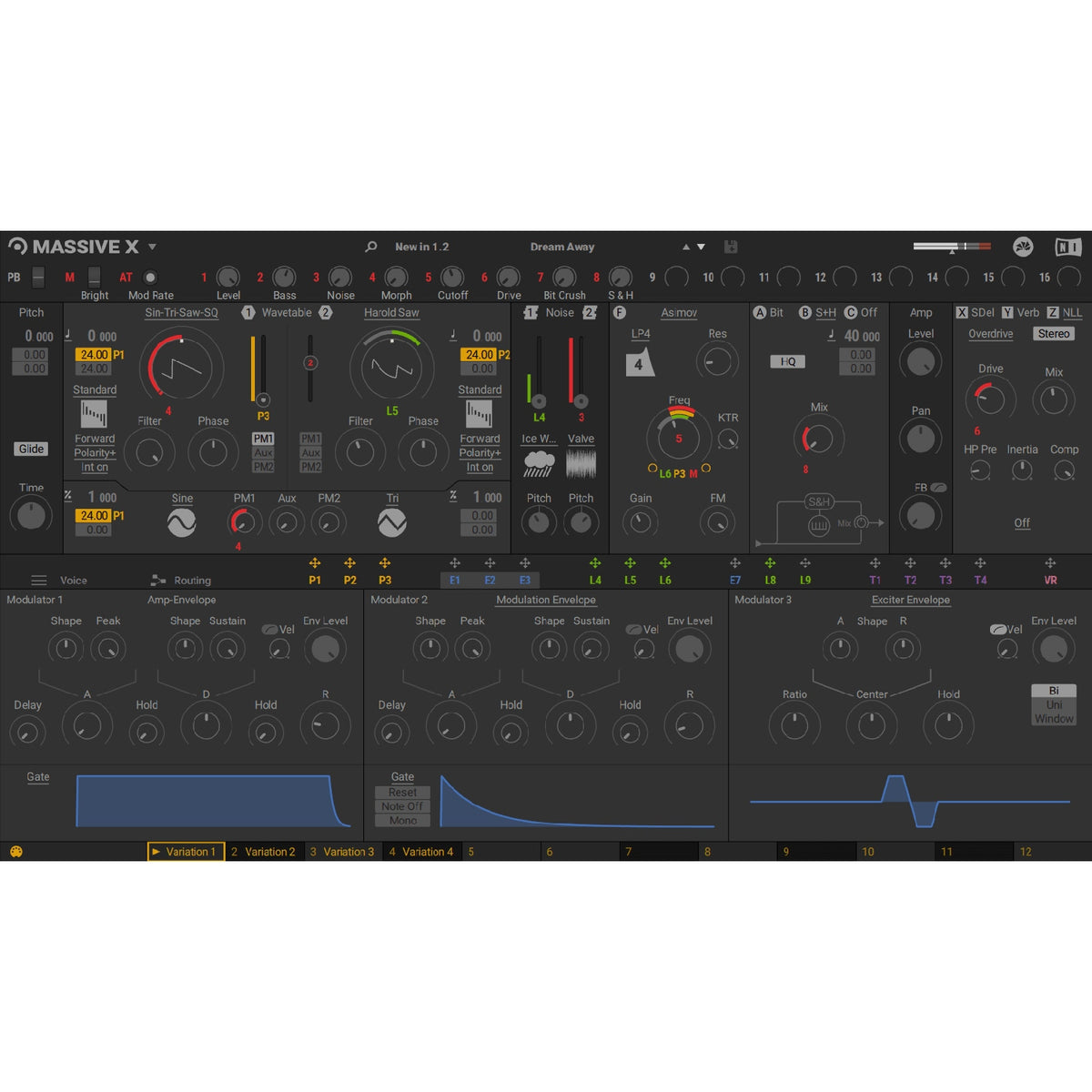The width and height of the screenshot is (1092, 1092).
Task: Select the Tri waveform icon
Action: (391, 522)
